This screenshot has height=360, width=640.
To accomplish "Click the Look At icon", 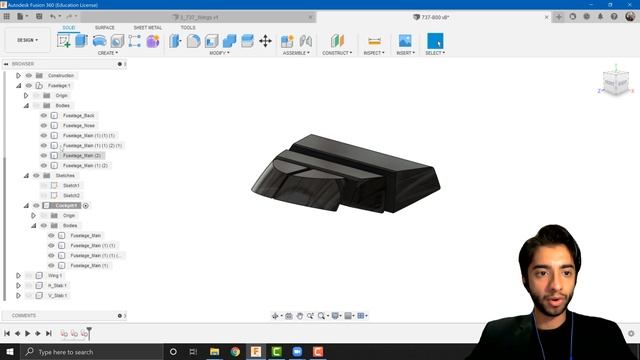I will click(x=289, y=316).
